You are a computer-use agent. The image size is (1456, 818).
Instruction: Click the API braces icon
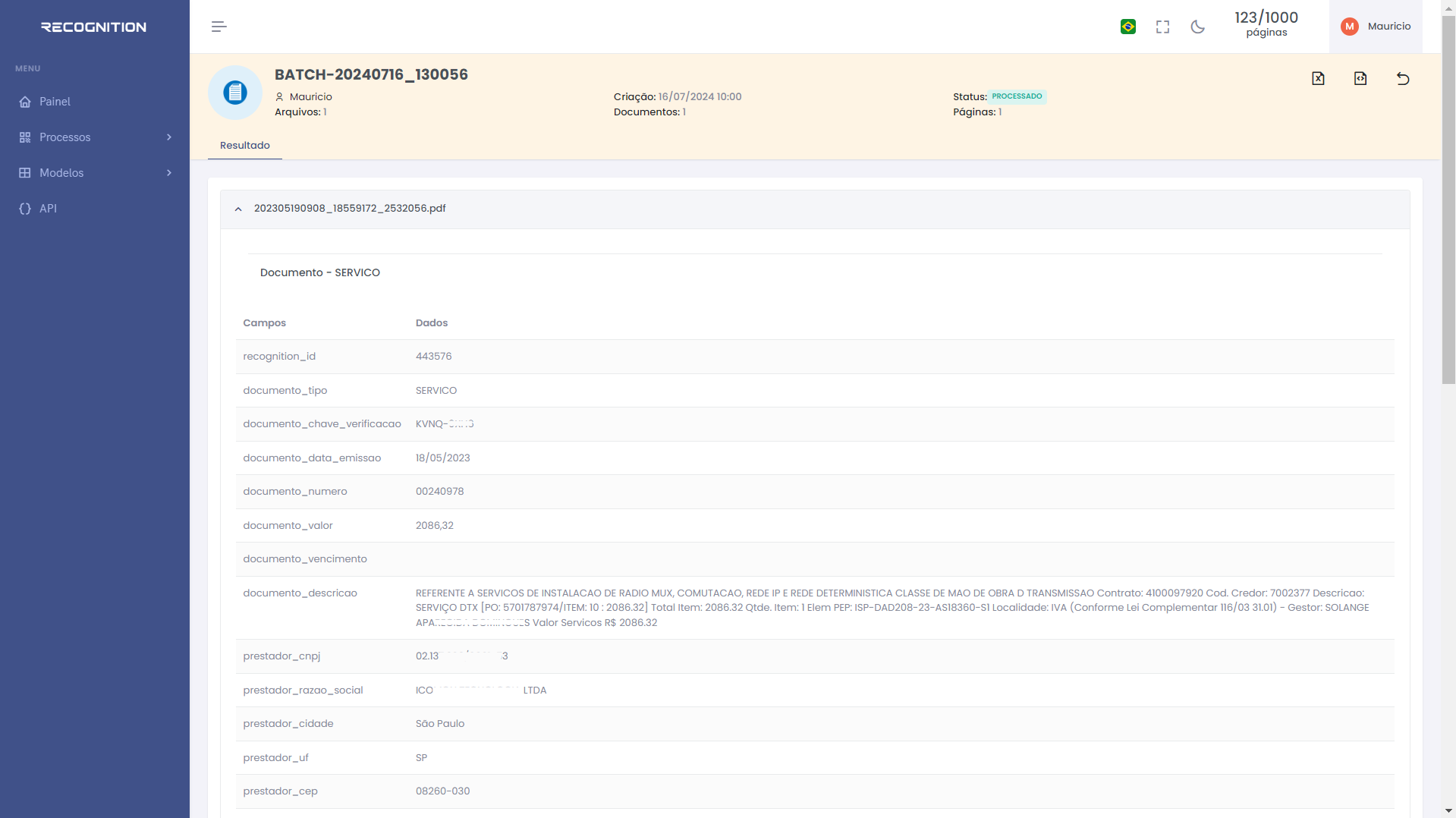[25, 209]
